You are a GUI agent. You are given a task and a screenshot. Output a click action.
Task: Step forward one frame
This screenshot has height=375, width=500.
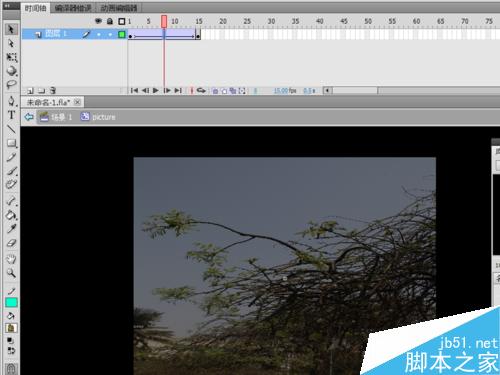pos(167,90)
